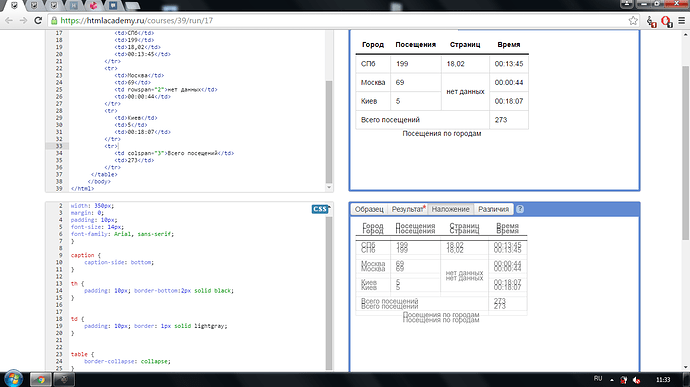Click the RU language indicator in the tray
Viewport: 690px width, 387px height.
598,379
